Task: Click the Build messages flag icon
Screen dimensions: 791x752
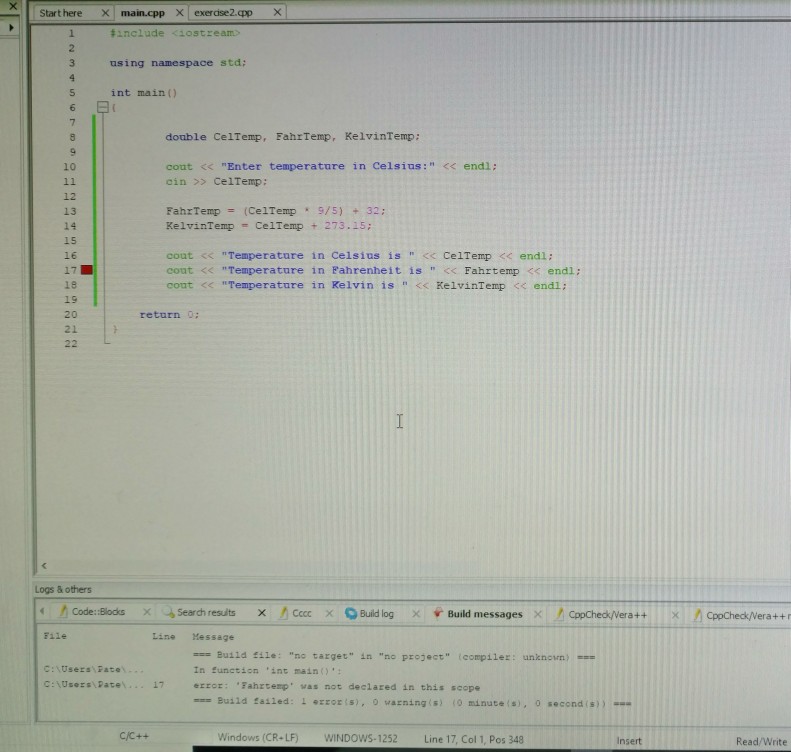Action: 438,613
